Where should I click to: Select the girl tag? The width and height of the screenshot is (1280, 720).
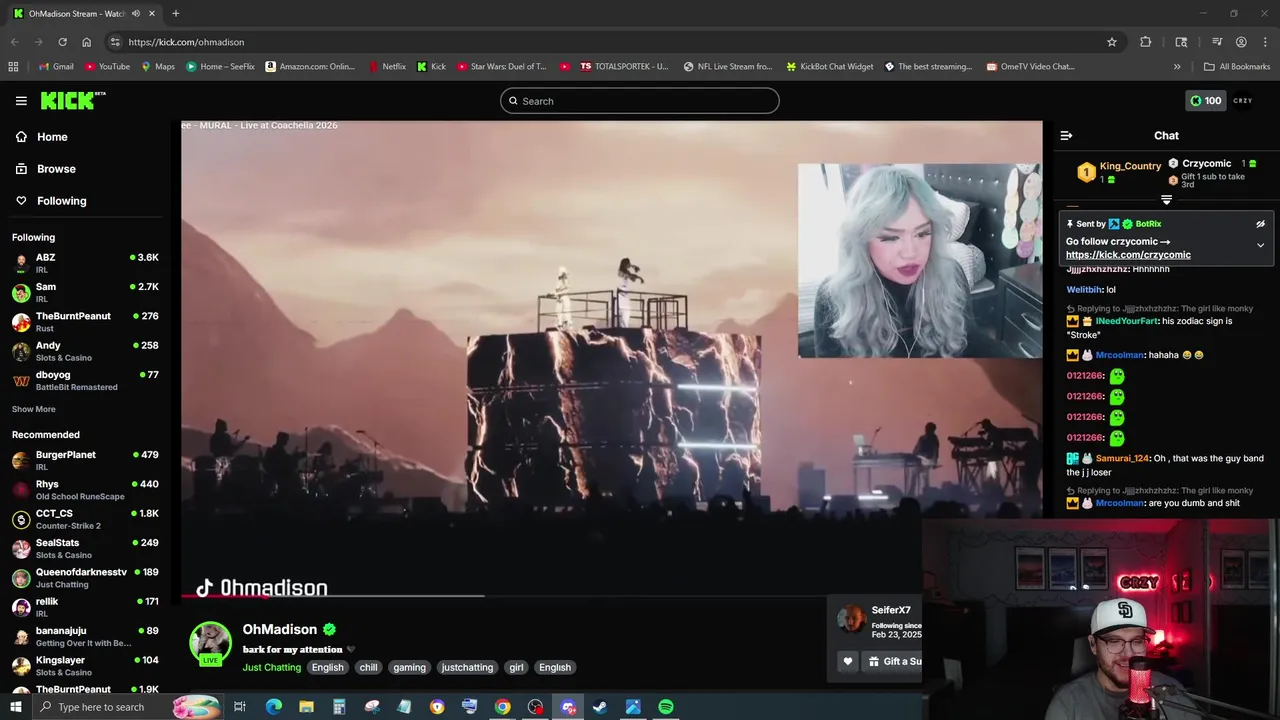[x=516, y=668]
